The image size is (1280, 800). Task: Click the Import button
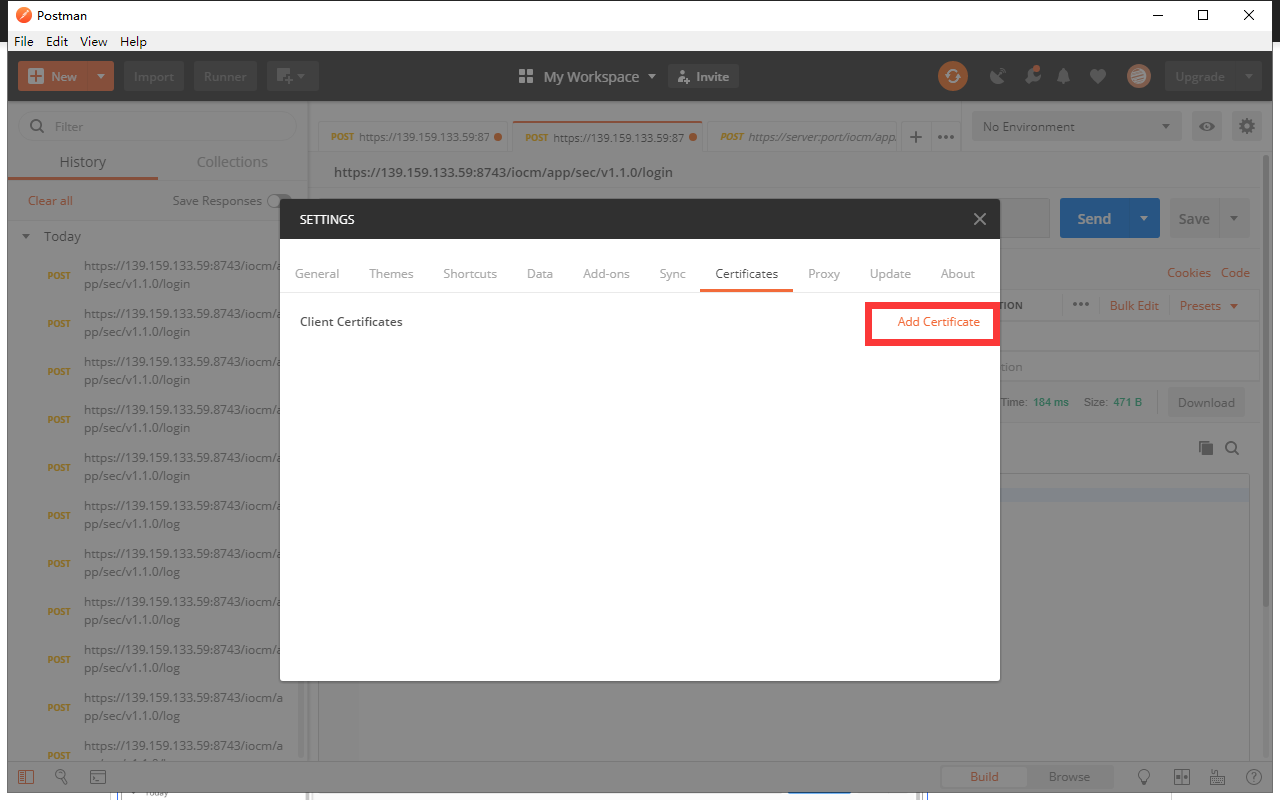[x=154, y=76]
